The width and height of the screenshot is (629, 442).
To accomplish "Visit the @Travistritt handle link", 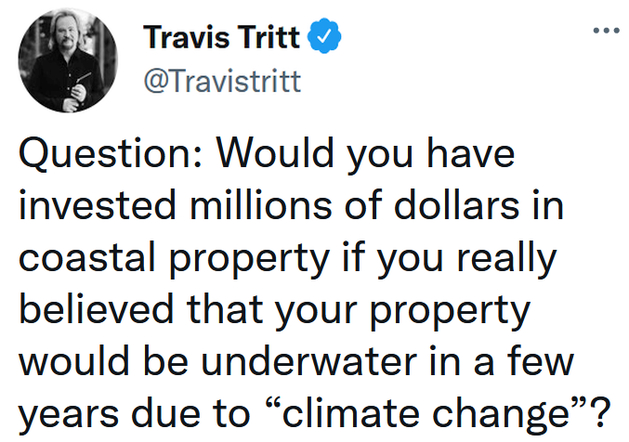I will point(222,81).
